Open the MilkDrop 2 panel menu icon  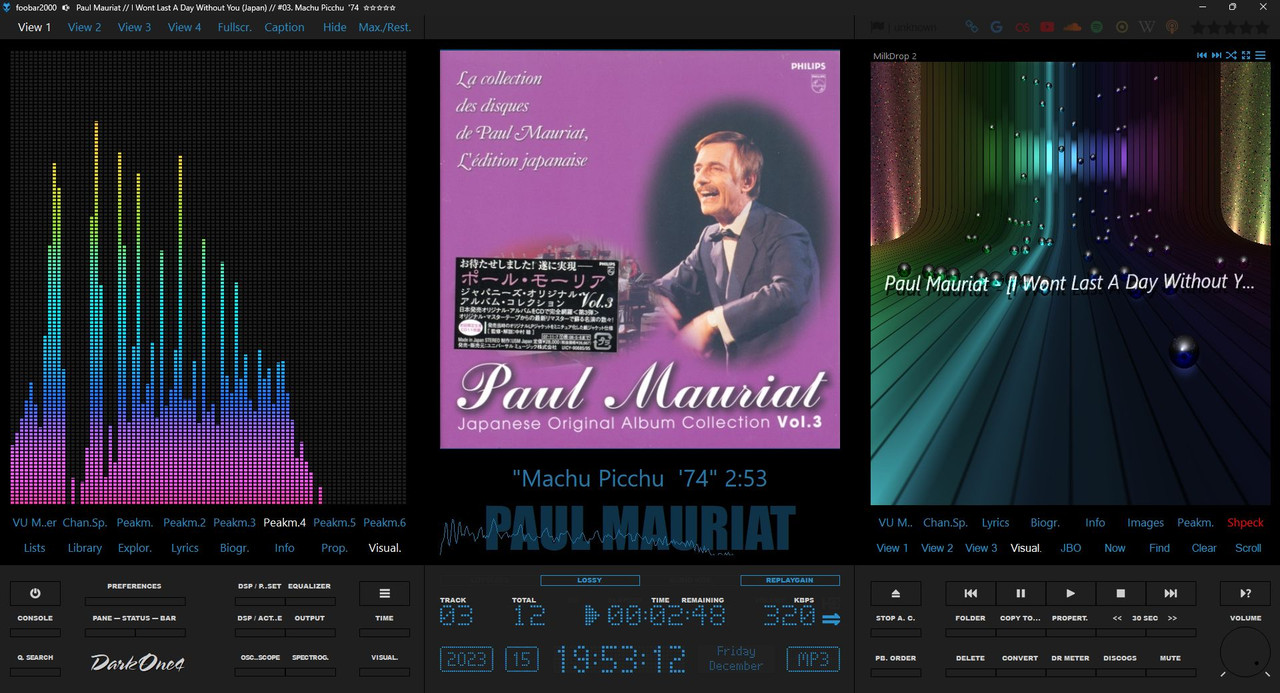coord(1261,55)
